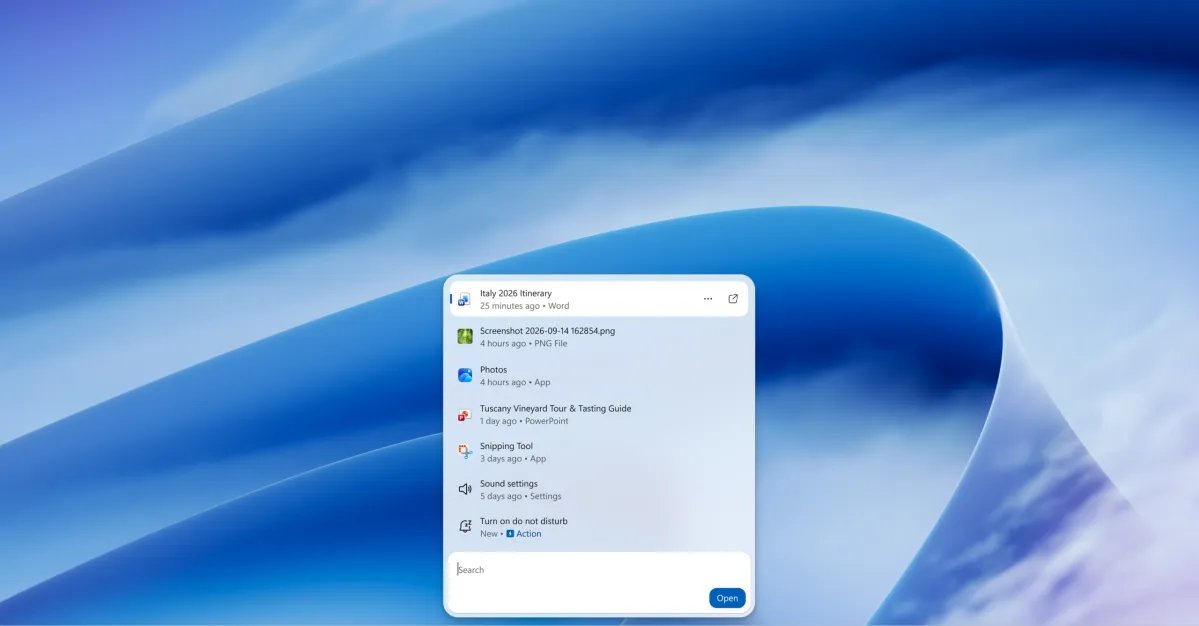1199x626 pixels.
Task: Click the '25 minutes ago • Word' subtitle
Action: tap(525, 306)
